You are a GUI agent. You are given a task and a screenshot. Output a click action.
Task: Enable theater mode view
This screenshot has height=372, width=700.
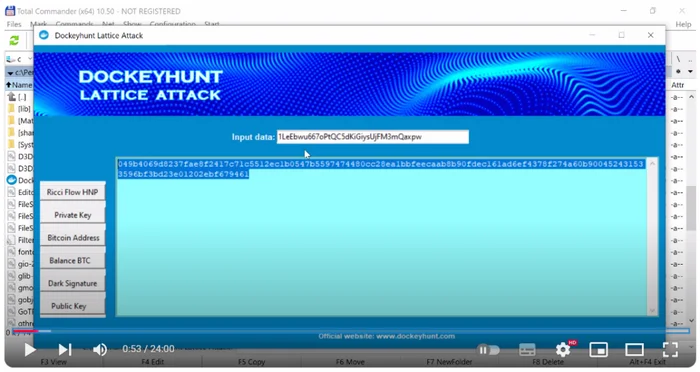coord(634,350)
